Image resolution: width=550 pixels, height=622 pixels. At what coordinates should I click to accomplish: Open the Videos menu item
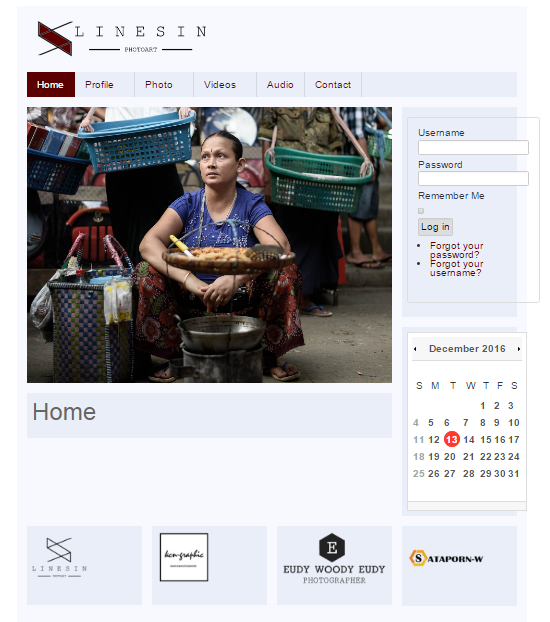coord(220,85)
